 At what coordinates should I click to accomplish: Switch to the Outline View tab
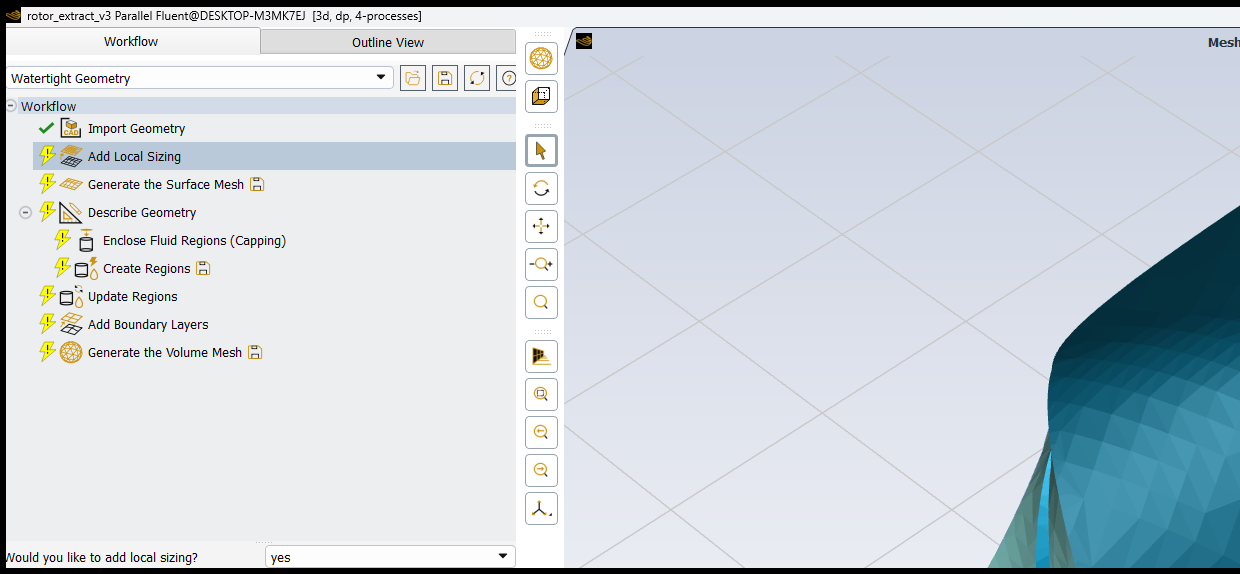tap(388, 42)
